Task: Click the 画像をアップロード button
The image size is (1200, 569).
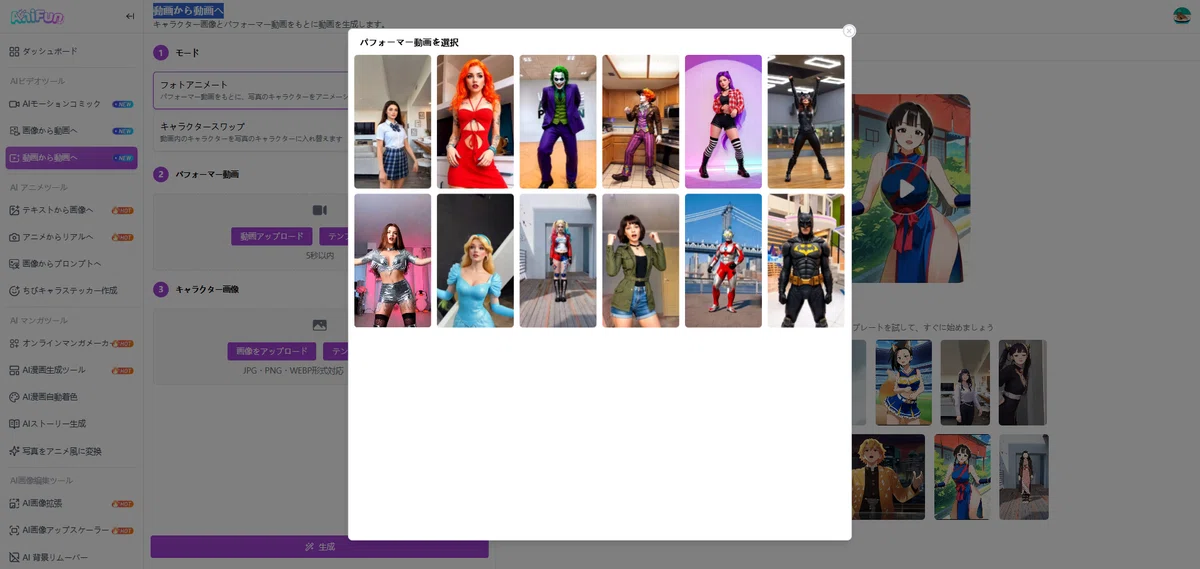Action: pos(271,352)
